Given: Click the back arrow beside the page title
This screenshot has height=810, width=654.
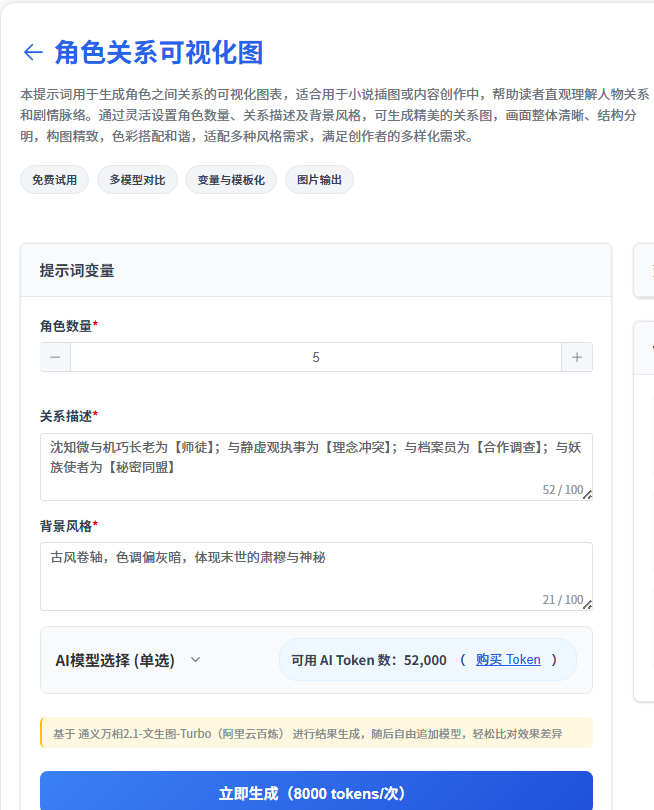Looking at the screenshot, I should pos(33,53).
